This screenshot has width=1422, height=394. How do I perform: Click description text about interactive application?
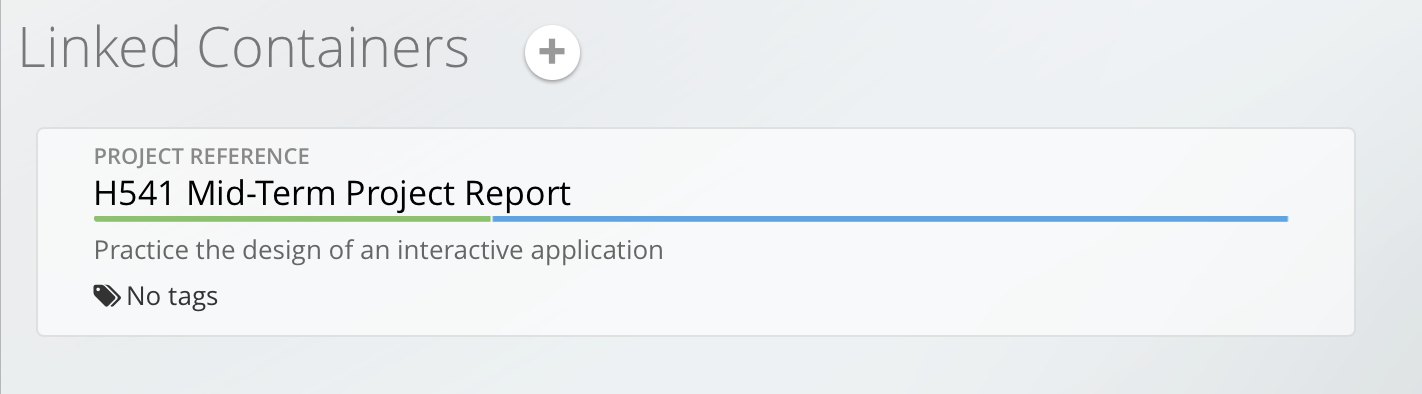tap(379, 249)
